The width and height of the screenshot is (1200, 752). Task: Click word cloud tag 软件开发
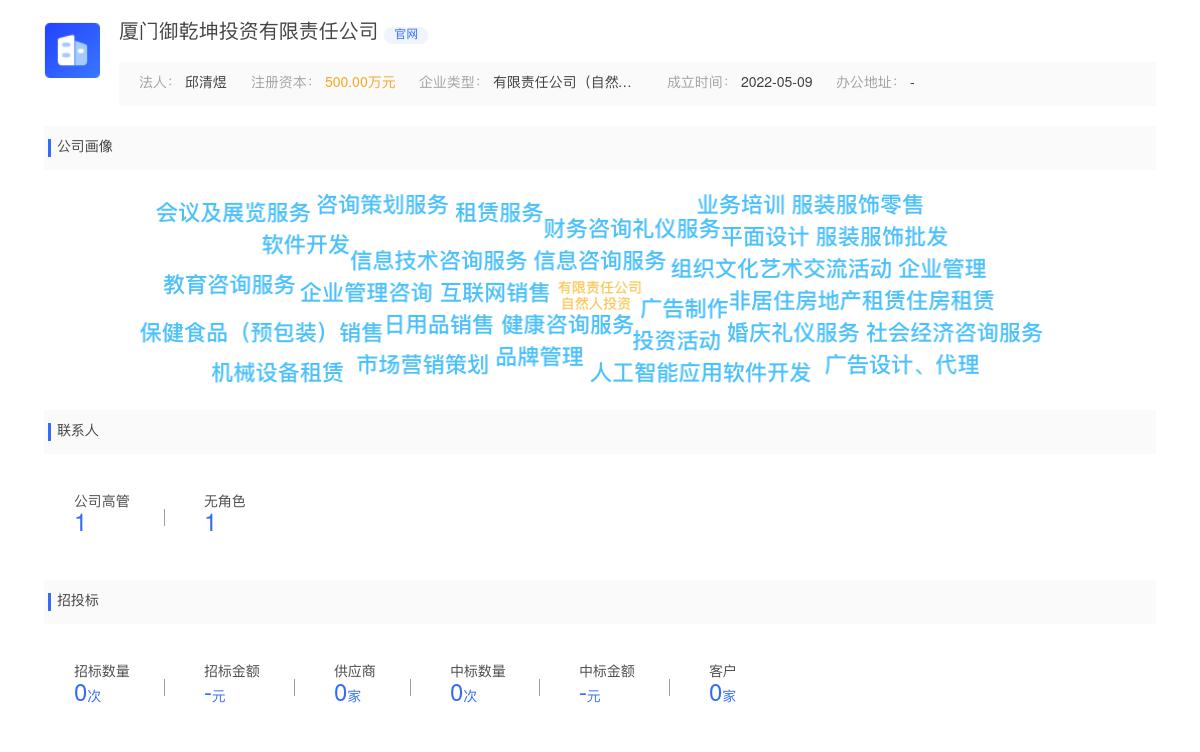pyautogui.click(x=306, y=245)
